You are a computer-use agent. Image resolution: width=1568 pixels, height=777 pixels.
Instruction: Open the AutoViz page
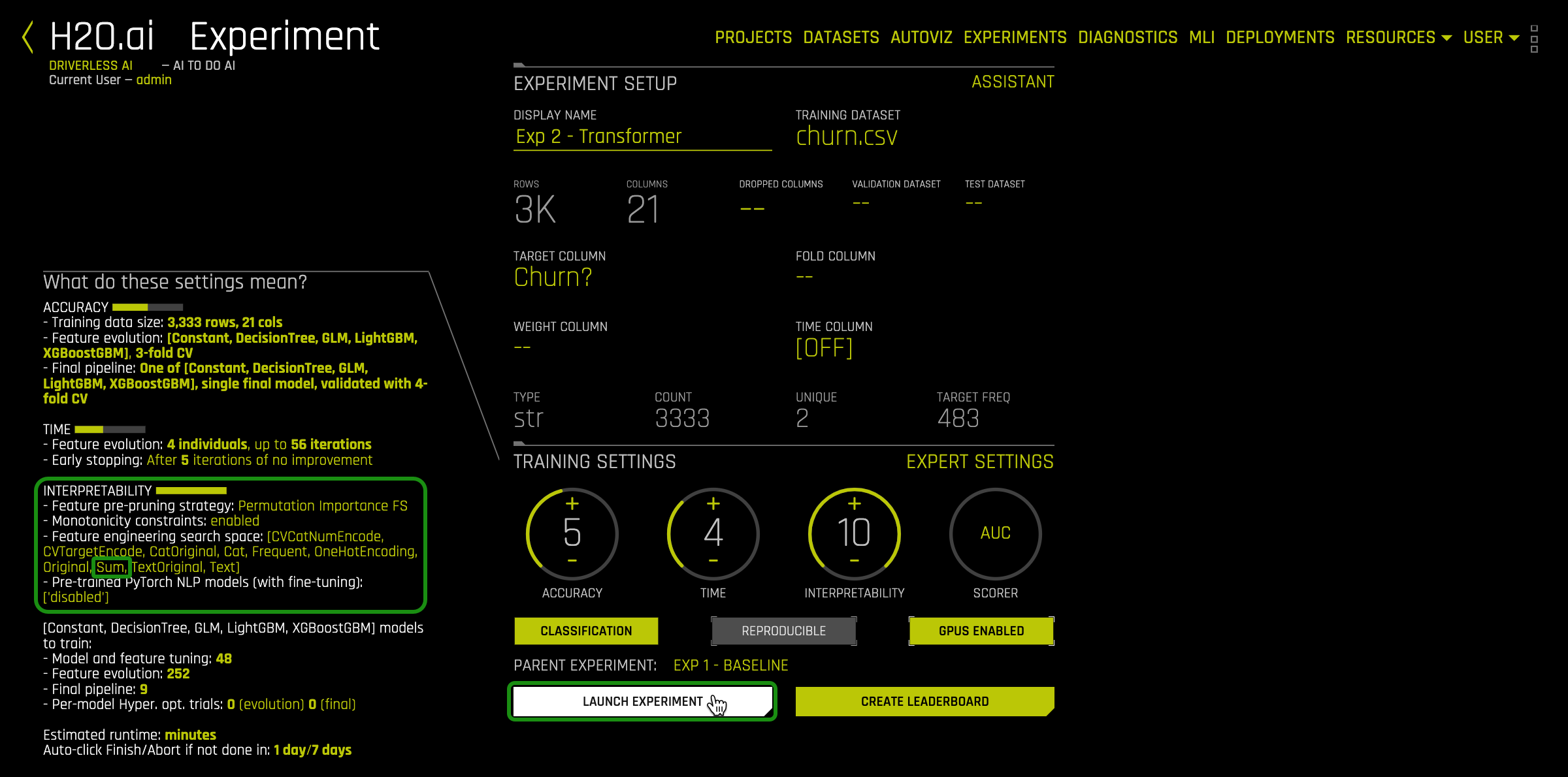[x=921, y=37]
